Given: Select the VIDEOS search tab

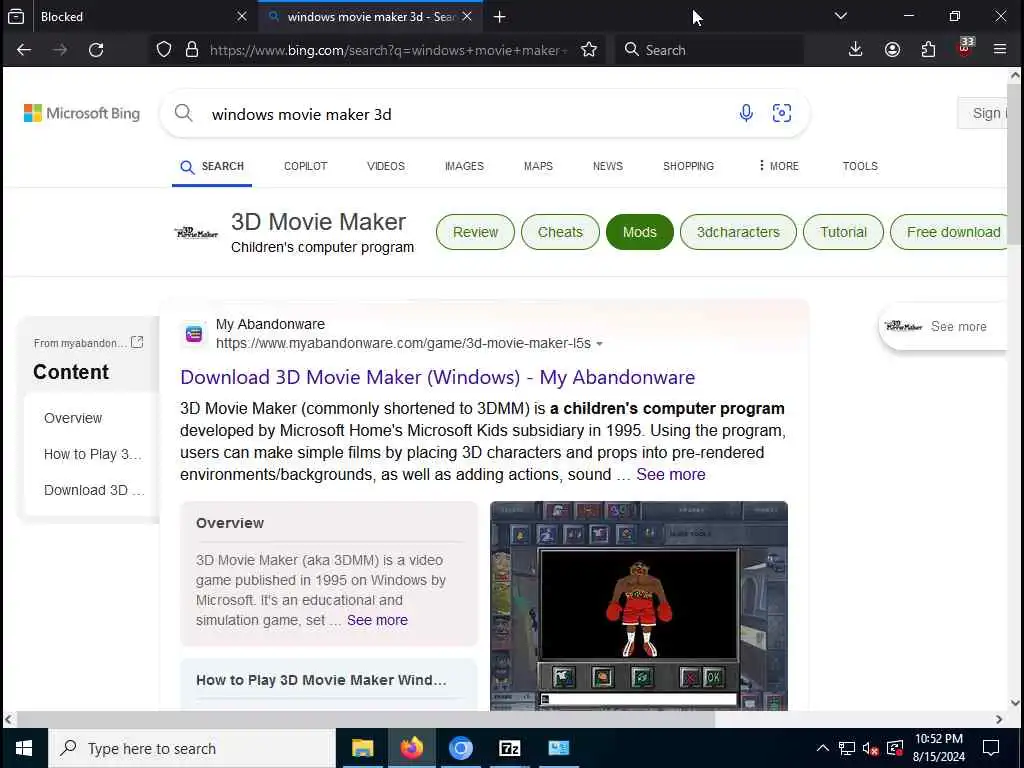Looking at the screenshot, I should point(385,167).
